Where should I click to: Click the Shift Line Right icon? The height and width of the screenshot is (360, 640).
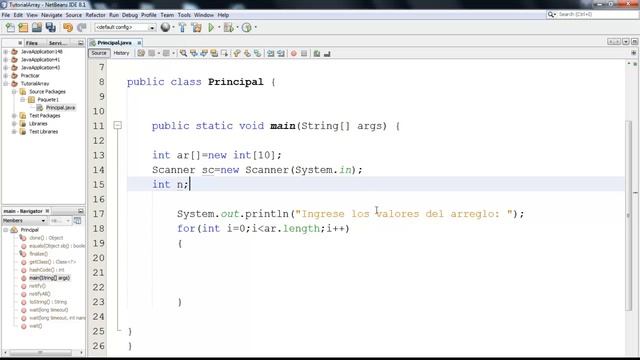click(281, 53)
